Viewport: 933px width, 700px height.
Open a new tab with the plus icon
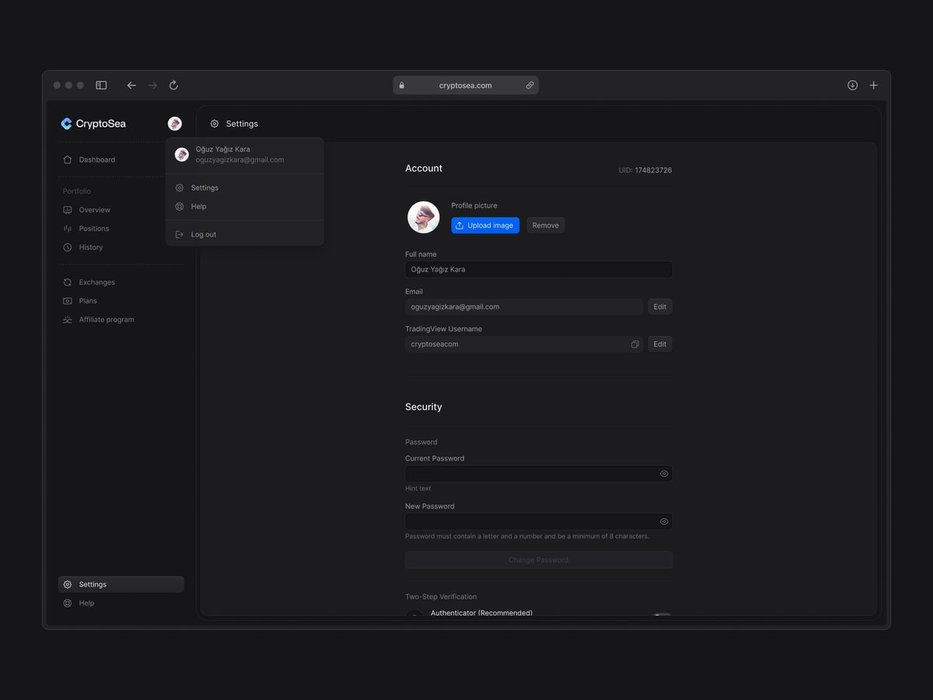click(x=873, y=86)
